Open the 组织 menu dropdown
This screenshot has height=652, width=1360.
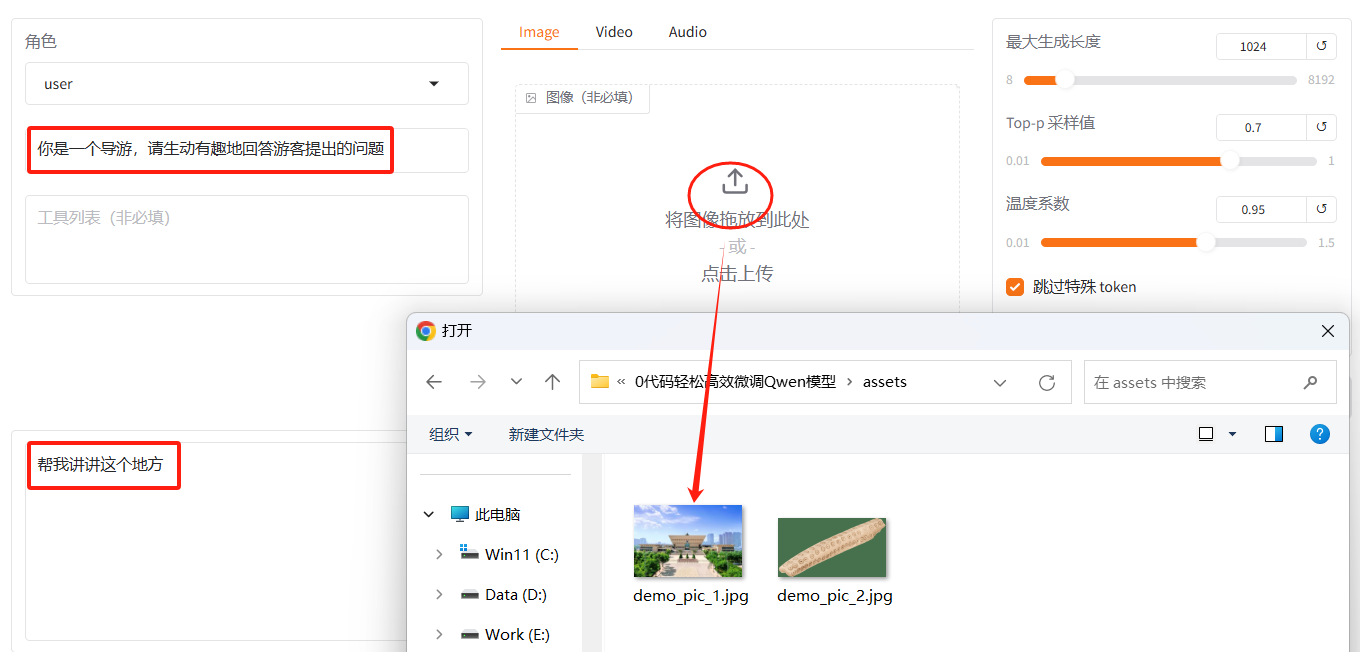[450, 434]
